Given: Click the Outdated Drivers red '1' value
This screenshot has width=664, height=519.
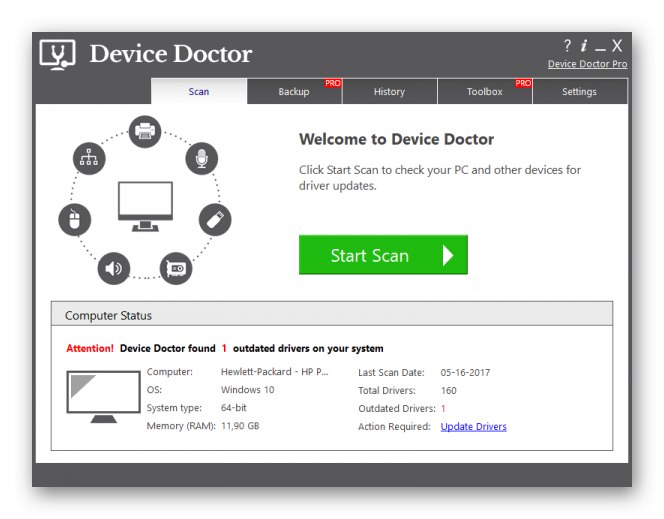Looking at the screenshot, I should 443,409.
